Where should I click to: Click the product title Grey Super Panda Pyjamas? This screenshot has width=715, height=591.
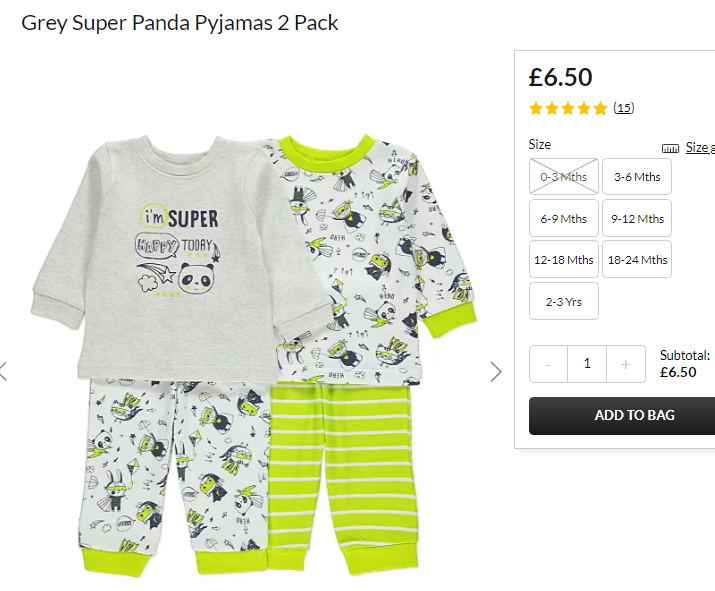(180, 23)
